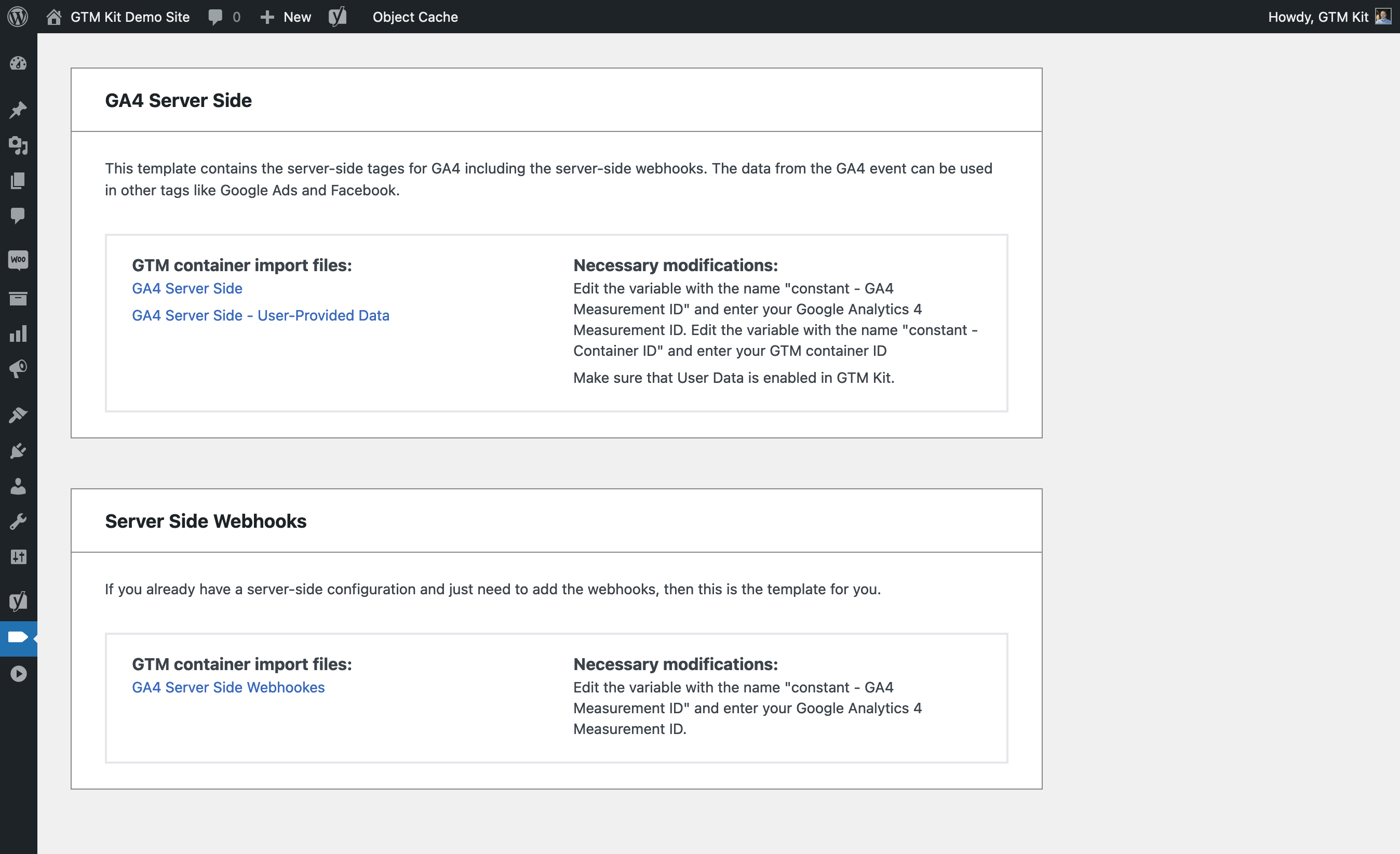Open the Users sidebar icon
The height and width of the screenshot is (854, 1400).
(19, 486)
